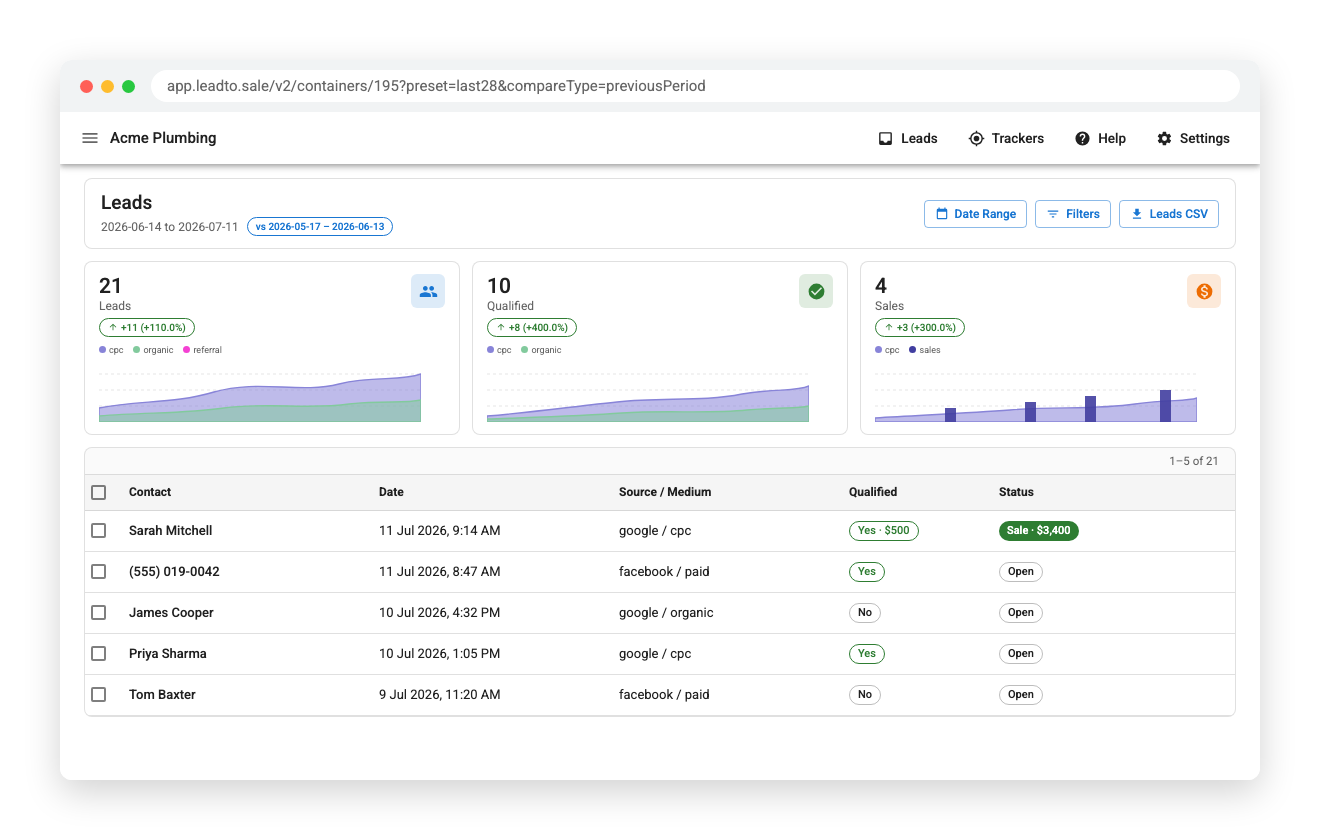Click the 9 Jul 2026, 11:20 AM date cell
The image size is (1320, 840).
440,695
